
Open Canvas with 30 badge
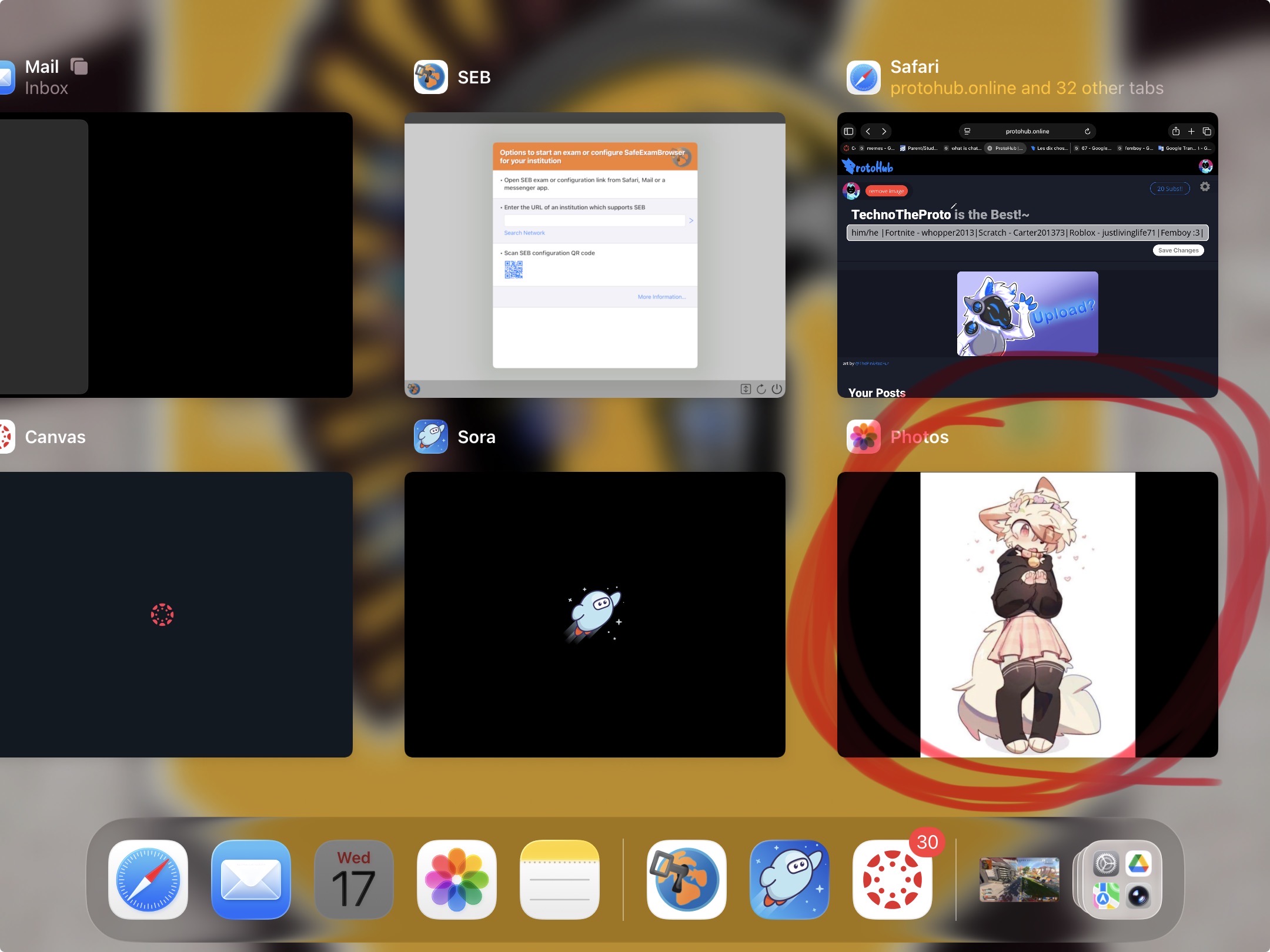click(892, 880)
